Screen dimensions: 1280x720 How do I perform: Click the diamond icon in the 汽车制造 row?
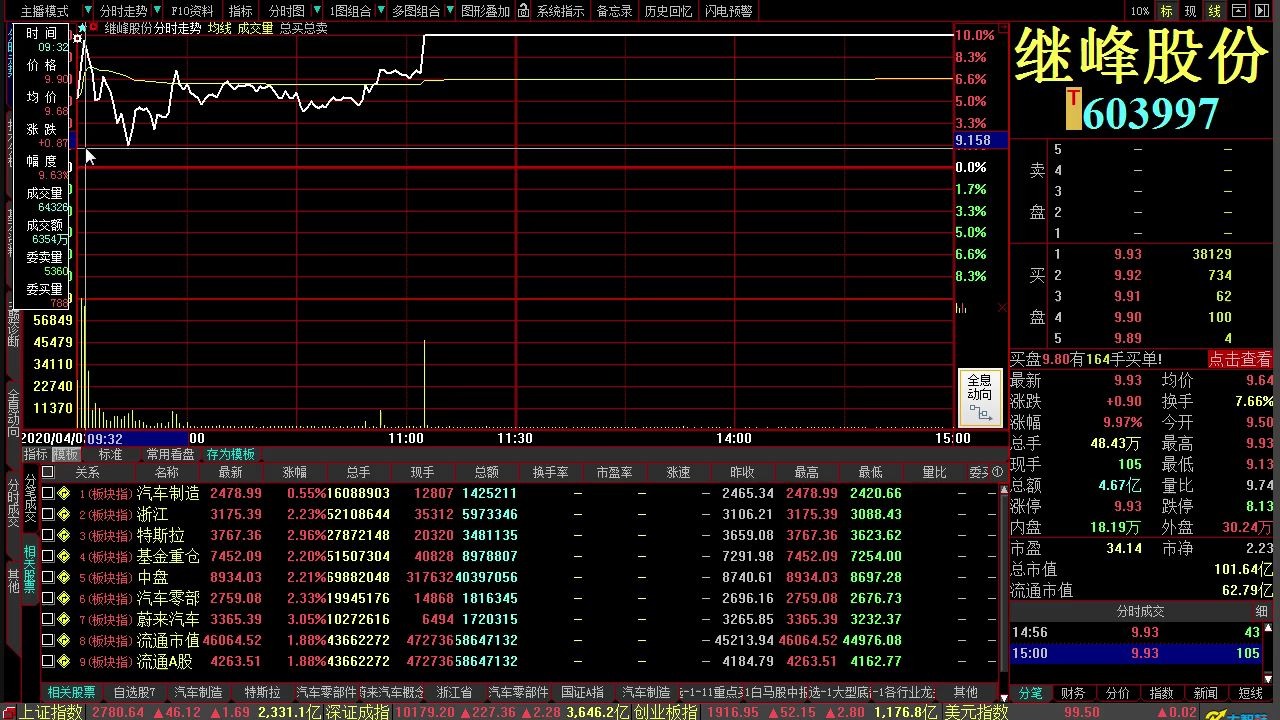63,493
